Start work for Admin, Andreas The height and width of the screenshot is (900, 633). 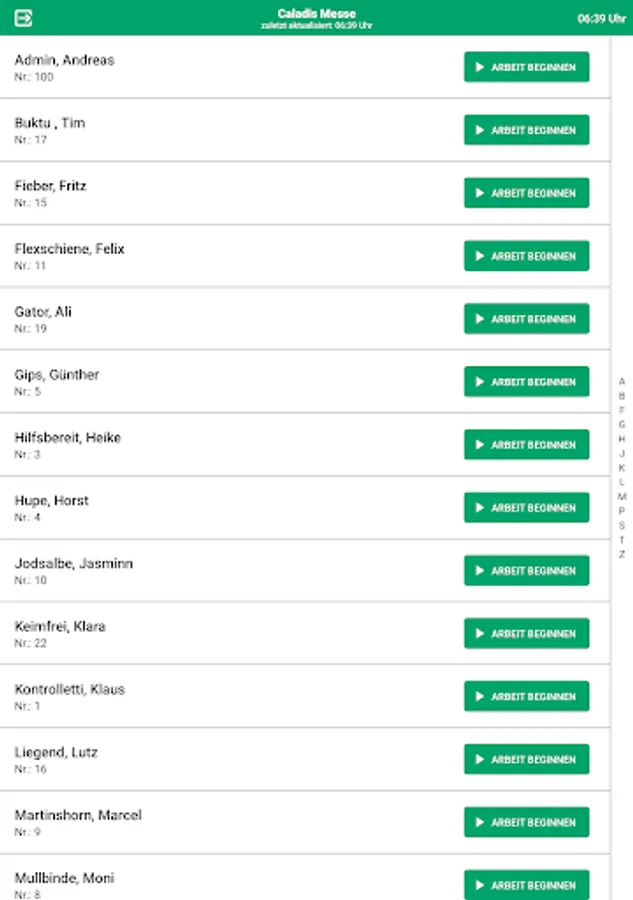[526, 67]
